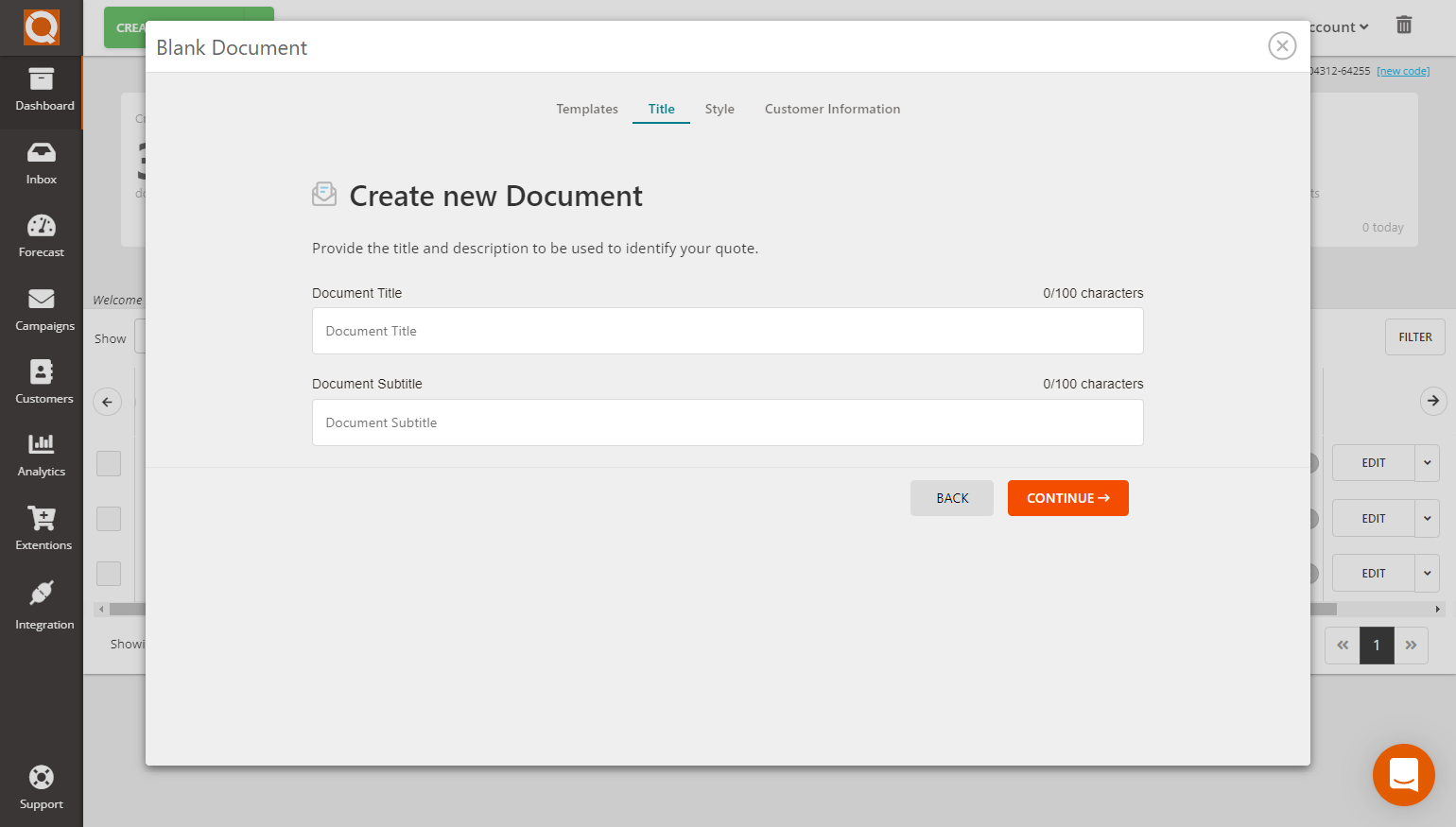Expand the dropdown next to the first EDIT button
Viewport: 1456px width, 827px height.
tap(1428, 462)
